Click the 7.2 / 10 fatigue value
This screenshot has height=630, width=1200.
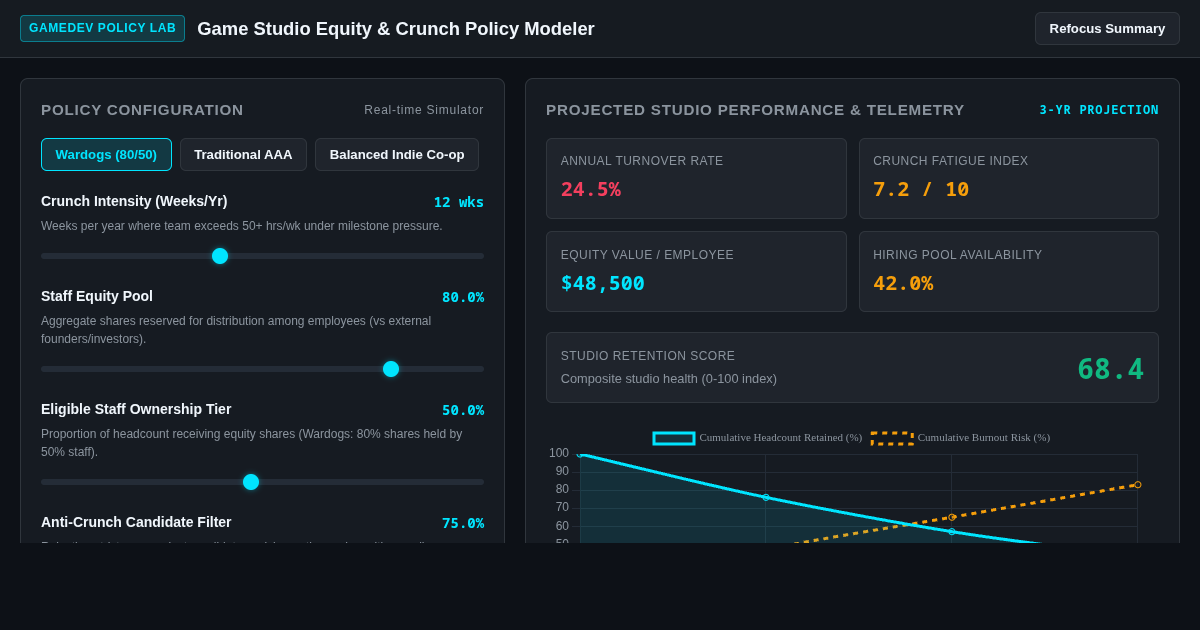921,189
